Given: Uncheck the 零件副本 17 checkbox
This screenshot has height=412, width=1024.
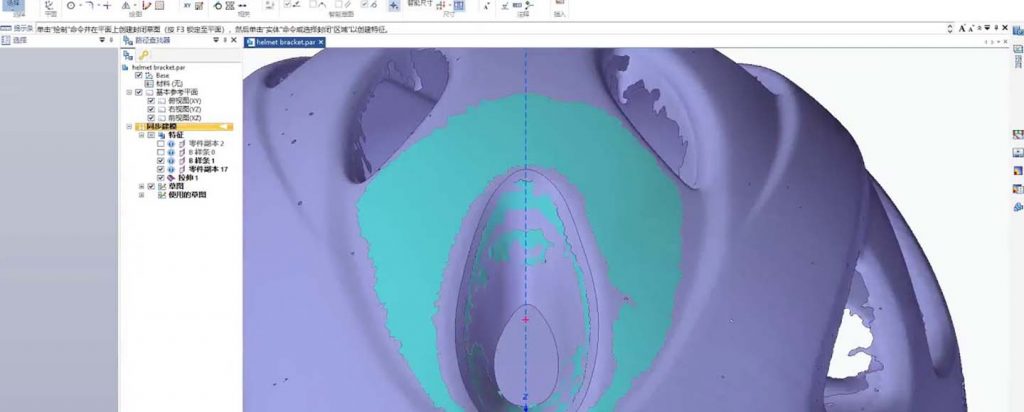Looking at the screenshot, I should tap(161, 169).
